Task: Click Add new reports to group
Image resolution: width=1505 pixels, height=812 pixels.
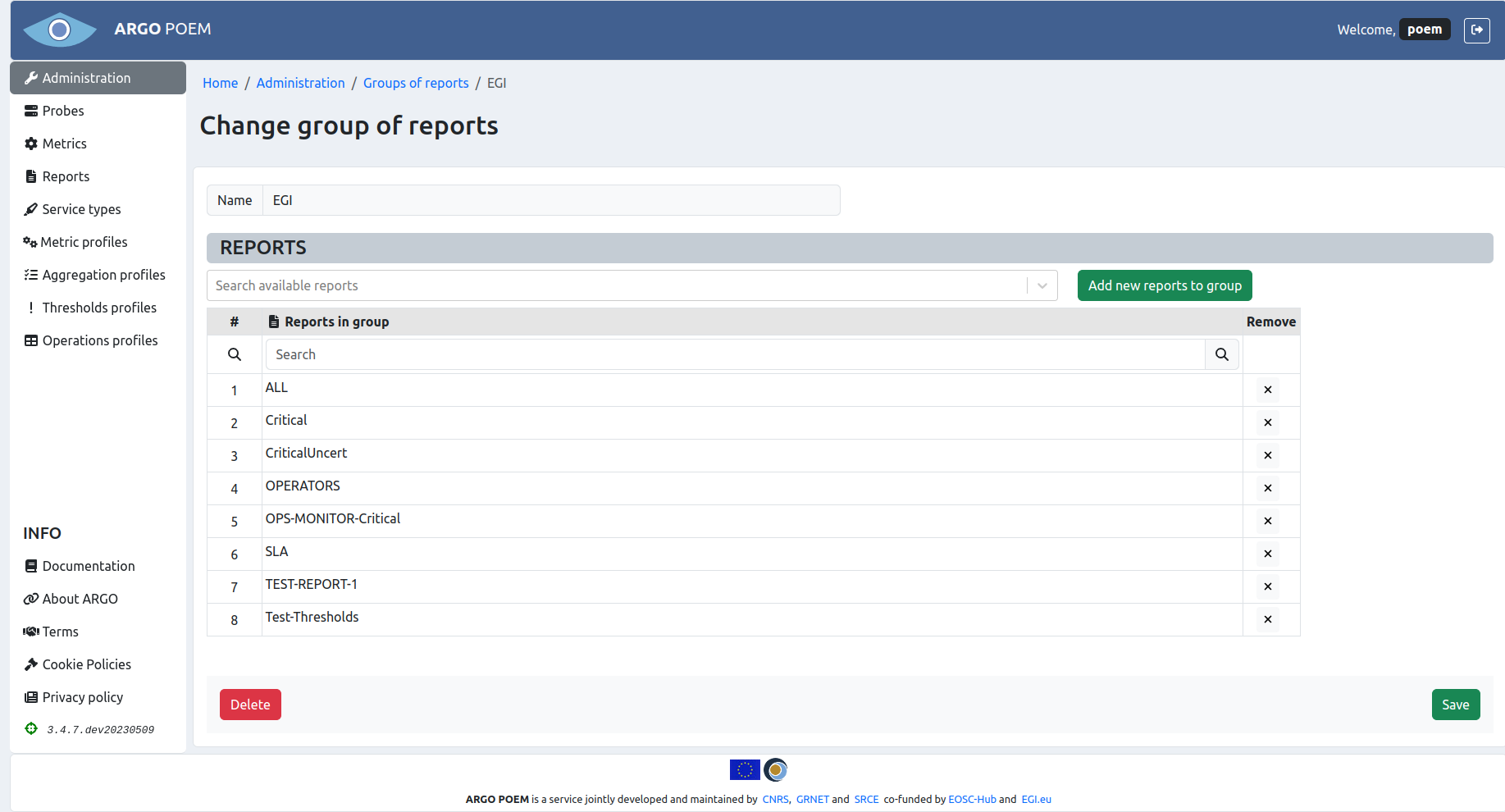Action: point(1164,285)
